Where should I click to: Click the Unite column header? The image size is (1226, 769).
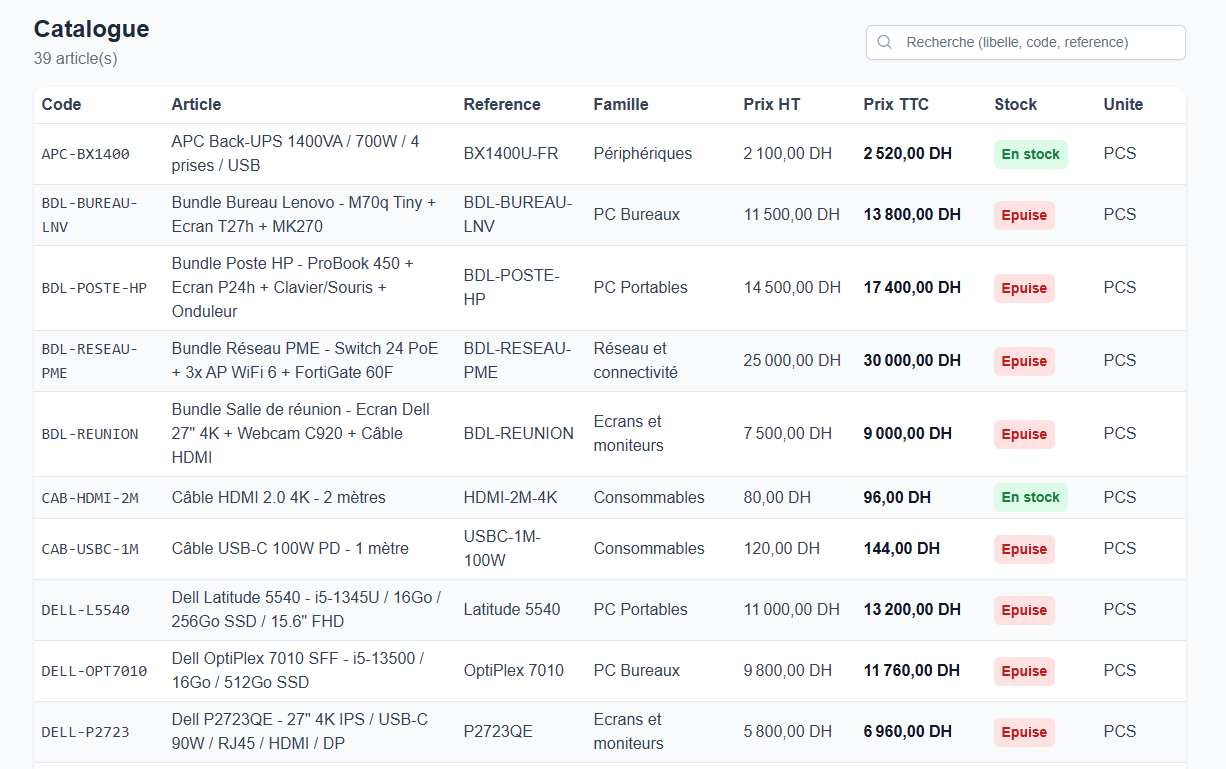[1123, 104]
